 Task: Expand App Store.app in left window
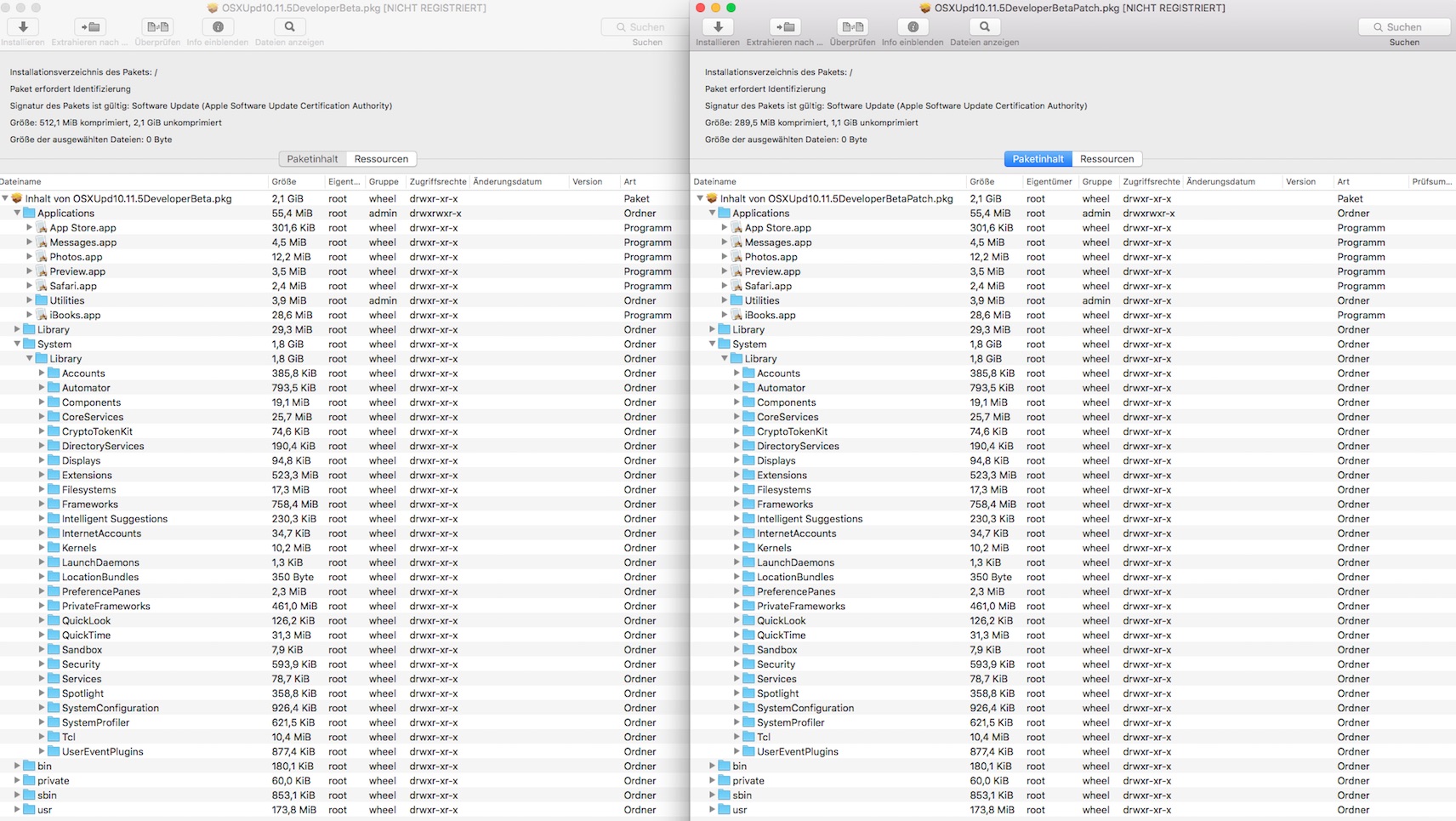pyautogui.click(x=29, y=228)
